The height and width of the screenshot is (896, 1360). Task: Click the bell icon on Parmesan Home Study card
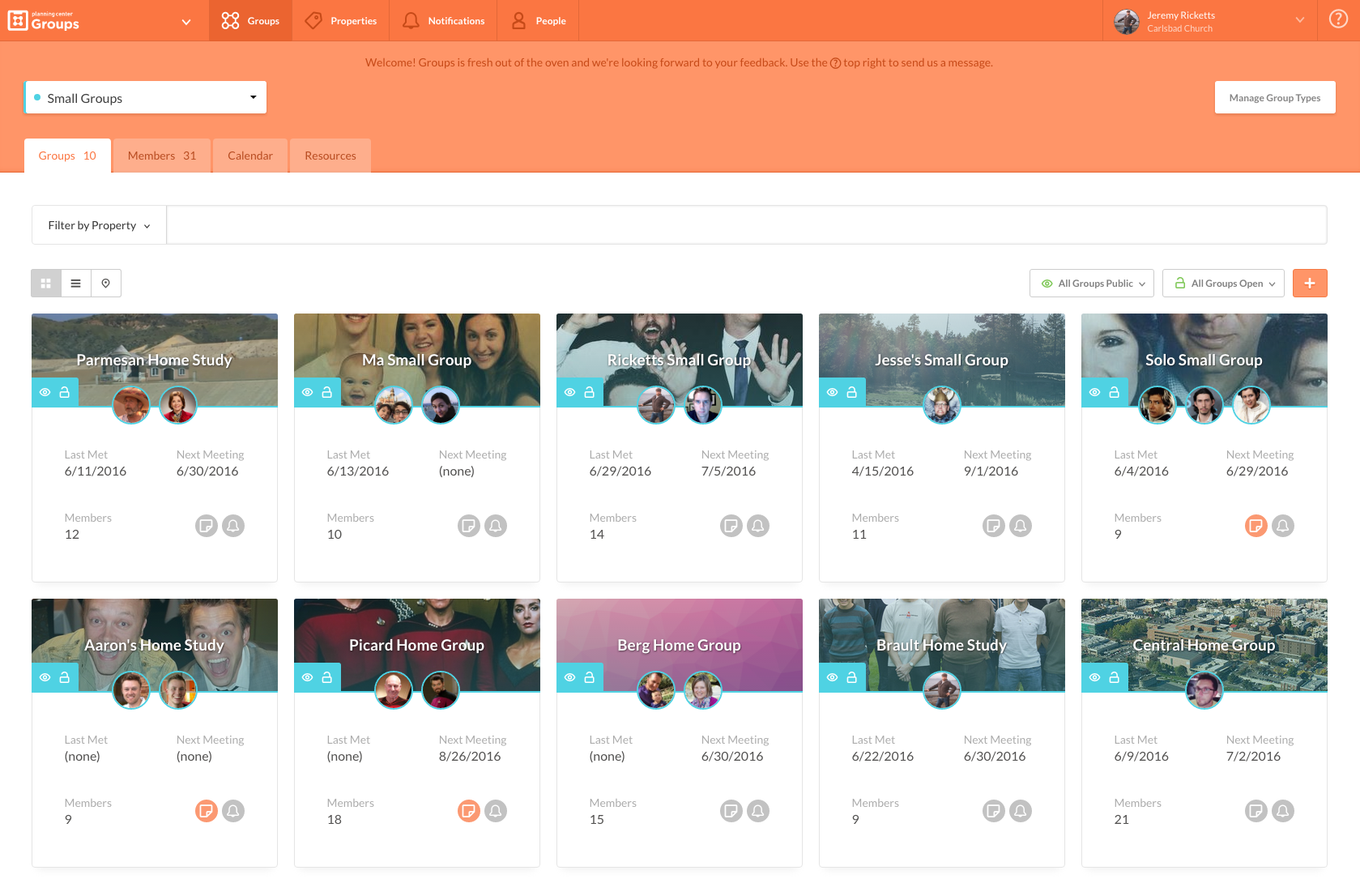pyautogui.click(x=233, y=525)
